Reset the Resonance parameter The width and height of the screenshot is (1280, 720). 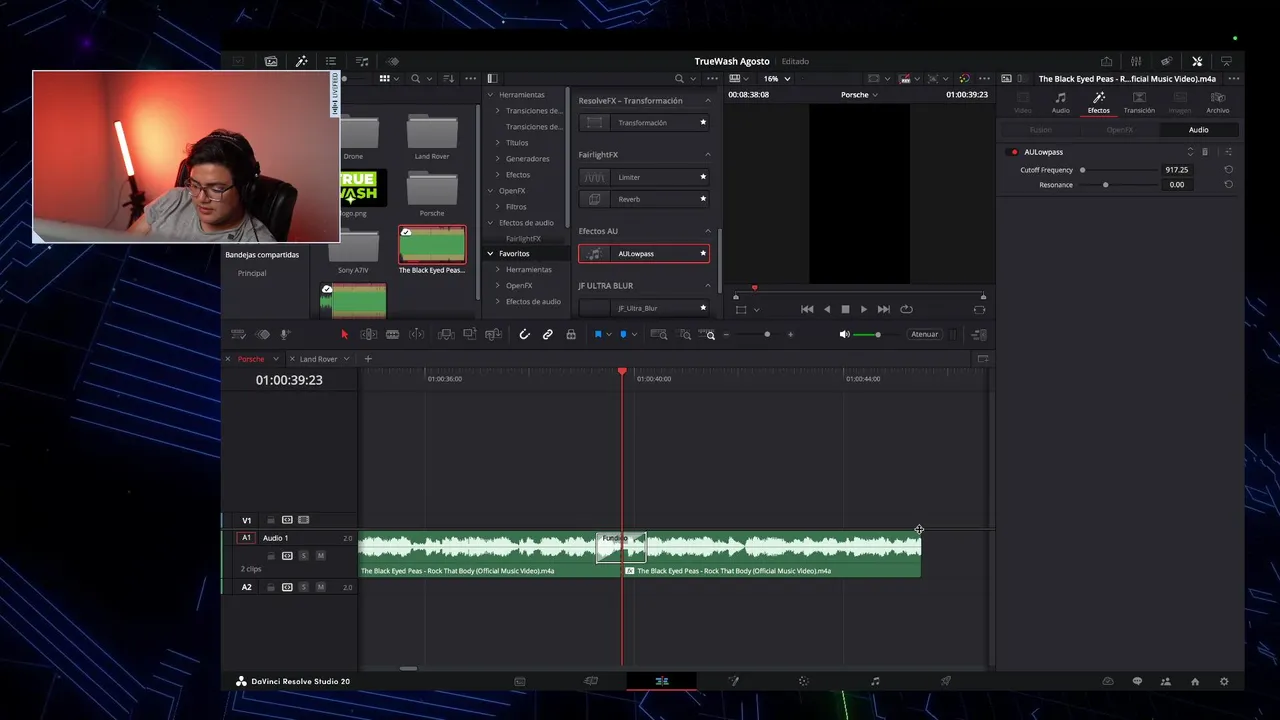point(1228,185)
